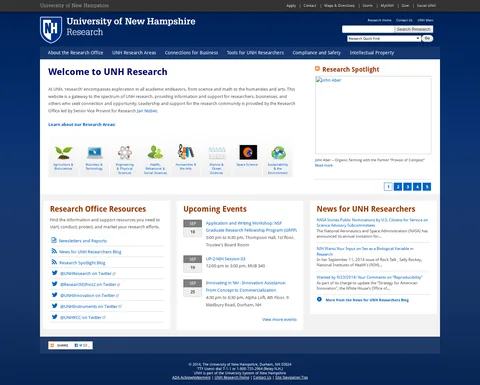Go to spotlight slide 5

click(427, 187)
